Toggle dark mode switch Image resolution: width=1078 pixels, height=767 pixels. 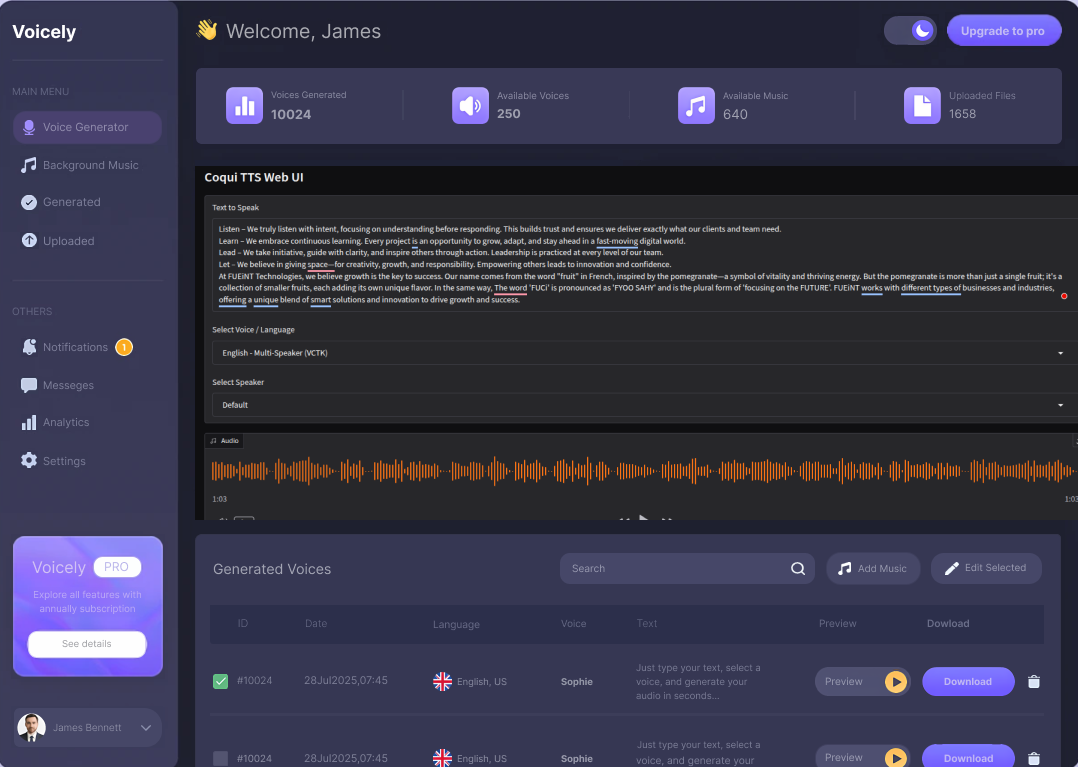(910, 31)
